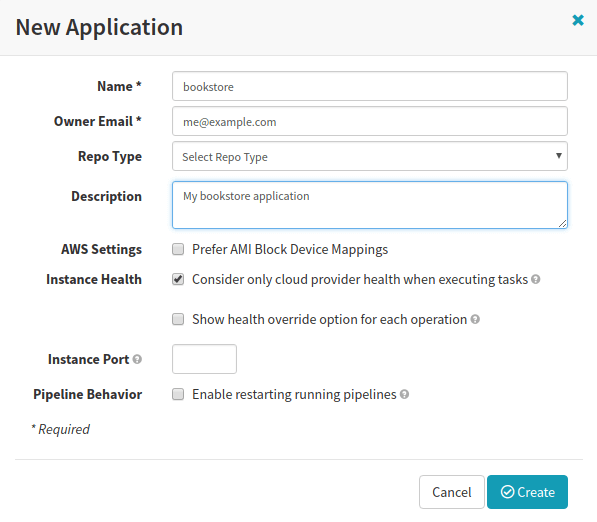597x522 pixels.
Task: Click help icon next to cloud provider health
Action: click(536, 279)
